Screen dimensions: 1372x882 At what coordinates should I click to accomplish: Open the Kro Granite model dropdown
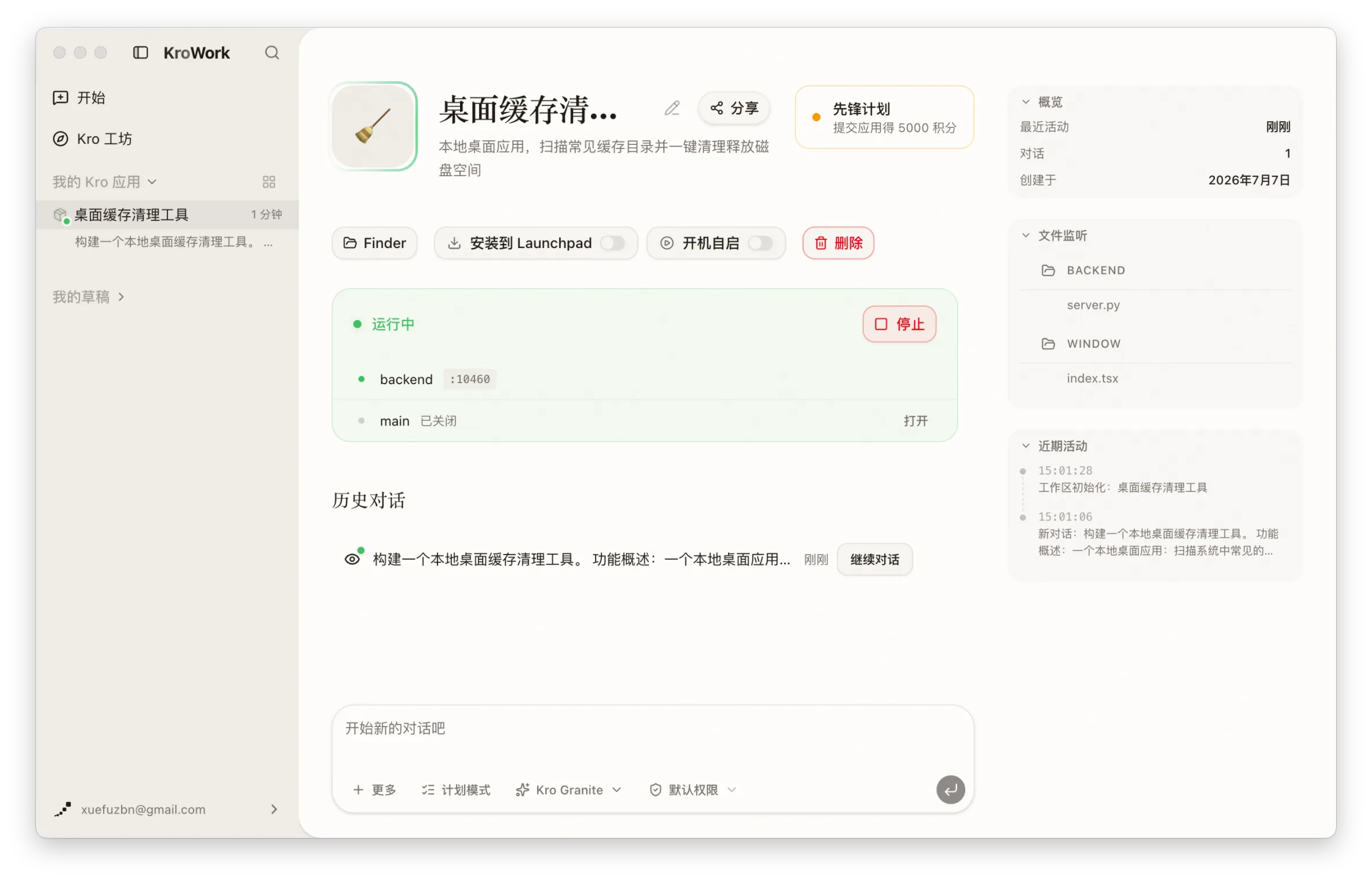(569, 789)
